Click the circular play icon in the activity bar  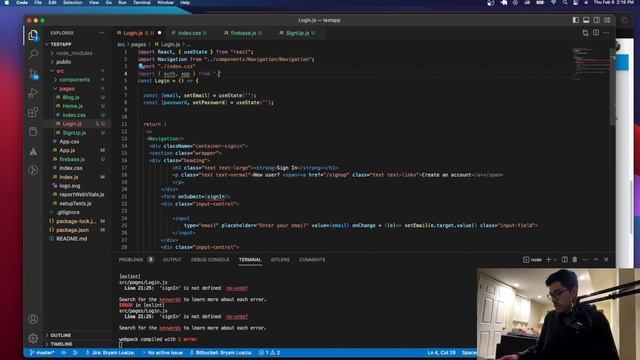point(33,170)
